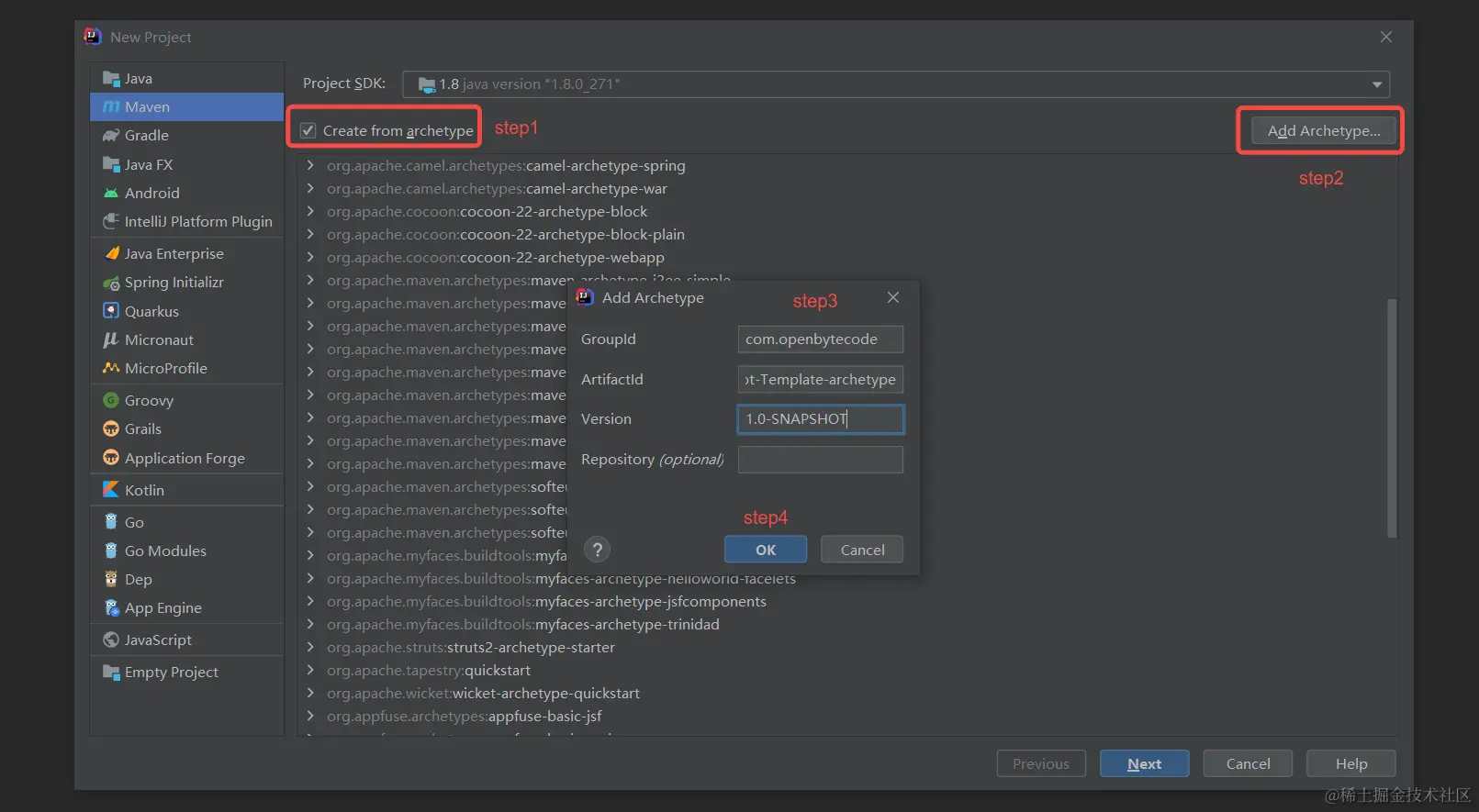
Task: Select Empty Project label
Action: tap(172, 672)
